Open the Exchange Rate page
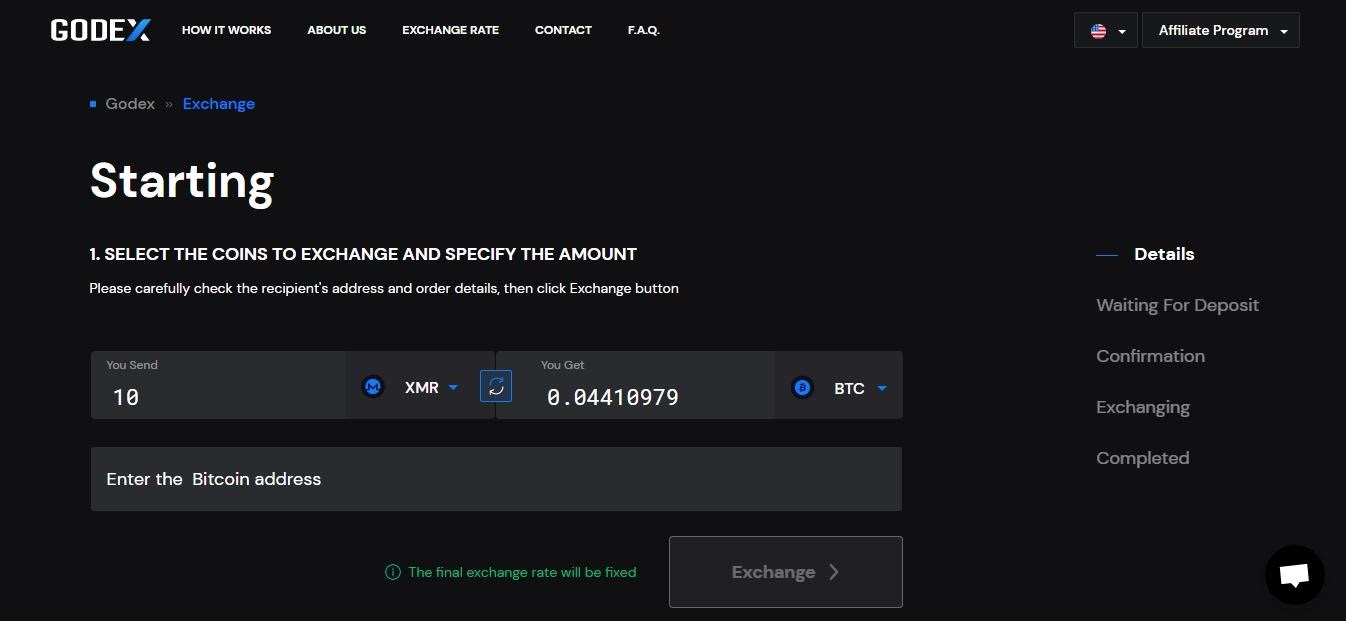Screen dimensions: 1346x621 (450, 30)
